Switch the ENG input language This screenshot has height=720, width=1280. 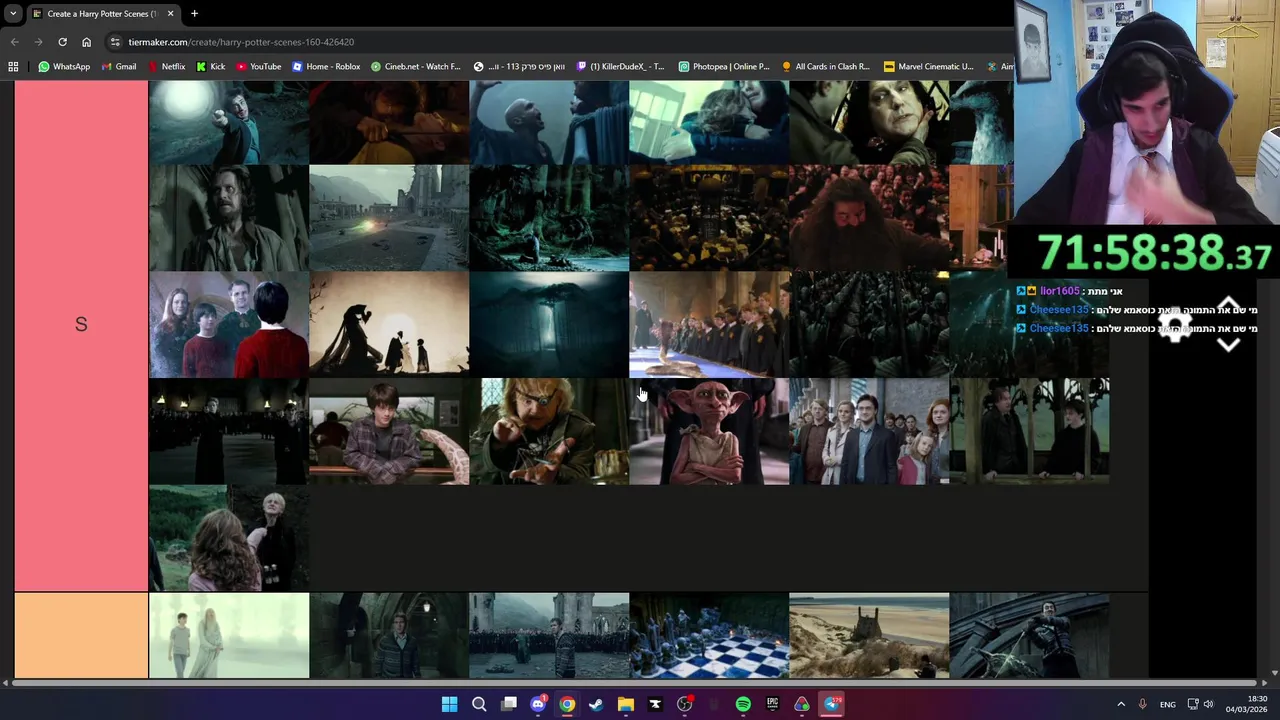tap(1168, 704)
